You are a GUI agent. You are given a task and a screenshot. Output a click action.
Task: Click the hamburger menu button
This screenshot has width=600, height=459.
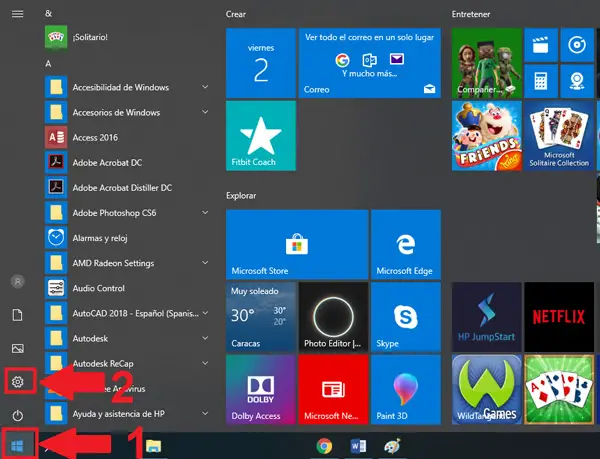pos(17,14)
